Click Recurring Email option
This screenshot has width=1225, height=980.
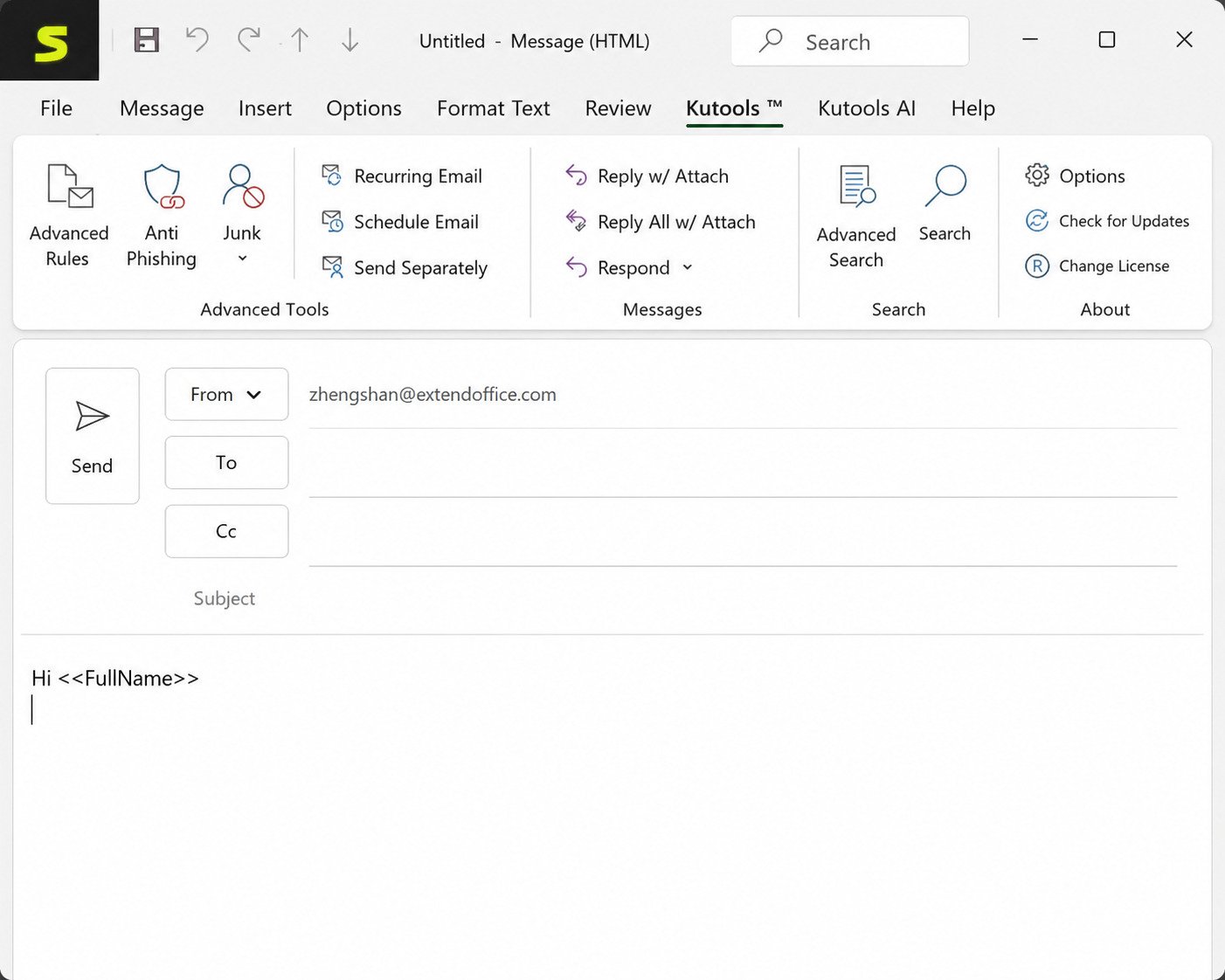pos(402,176)
